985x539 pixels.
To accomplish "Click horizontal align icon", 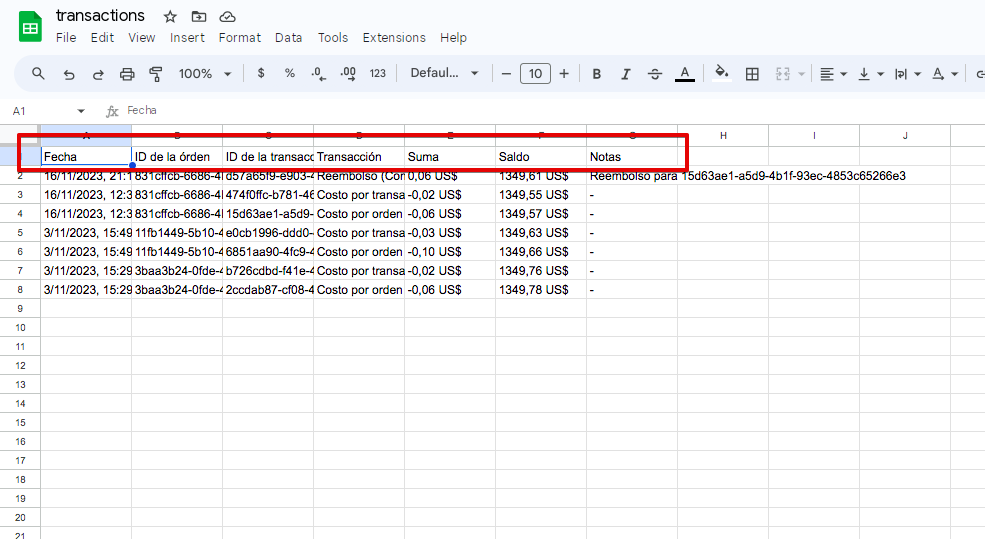I will [827, 74].
